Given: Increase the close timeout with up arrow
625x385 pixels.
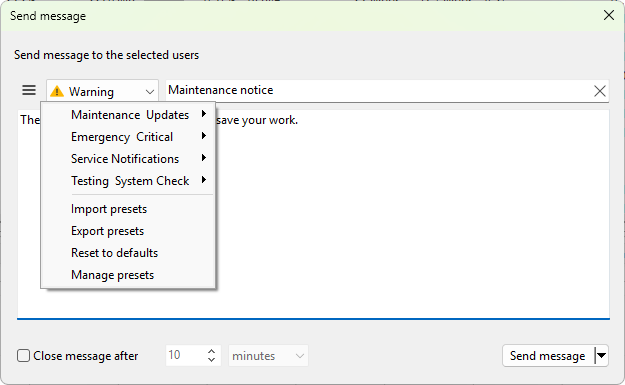Looking at the screenshot, I should click(212, 351).
